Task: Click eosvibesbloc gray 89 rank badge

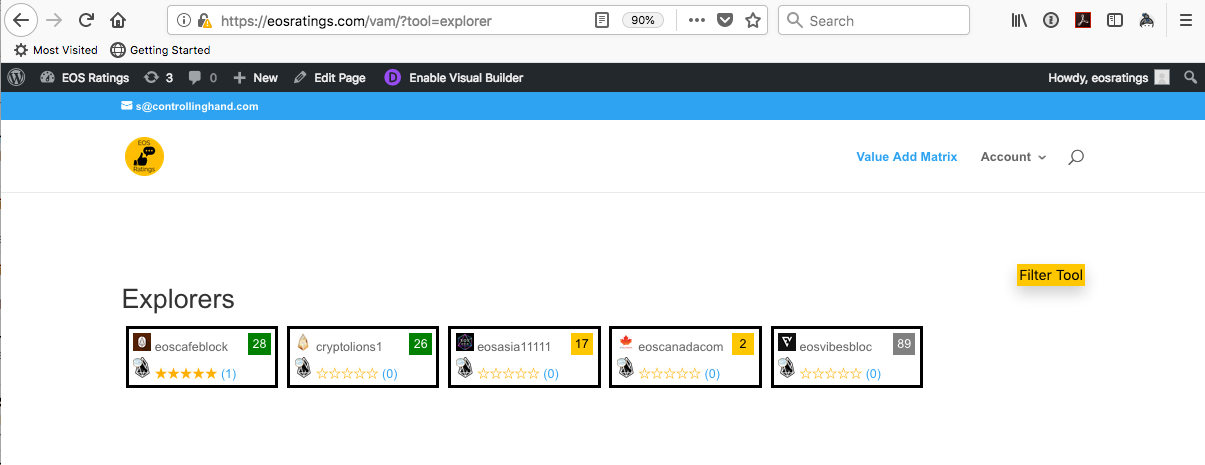Action: [x=904, y=344]
